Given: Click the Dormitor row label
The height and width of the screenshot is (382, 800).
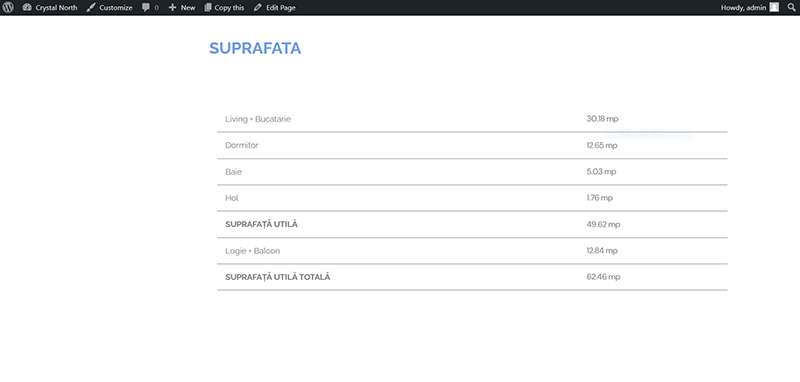Looking at the screenshot, I should [x=242, y=145].
